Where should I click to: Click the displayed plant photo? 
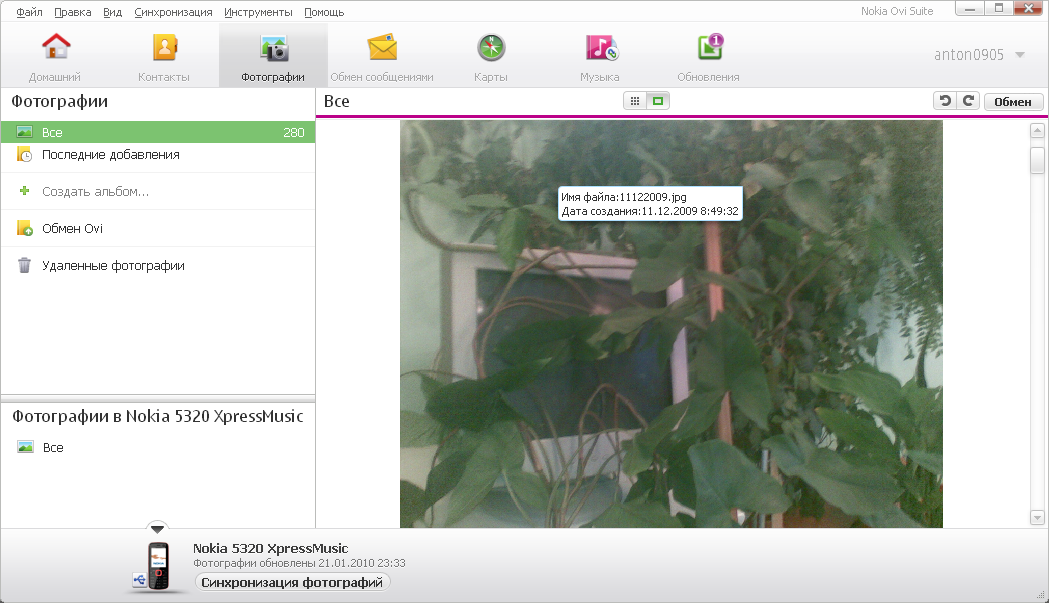(671, 324)
